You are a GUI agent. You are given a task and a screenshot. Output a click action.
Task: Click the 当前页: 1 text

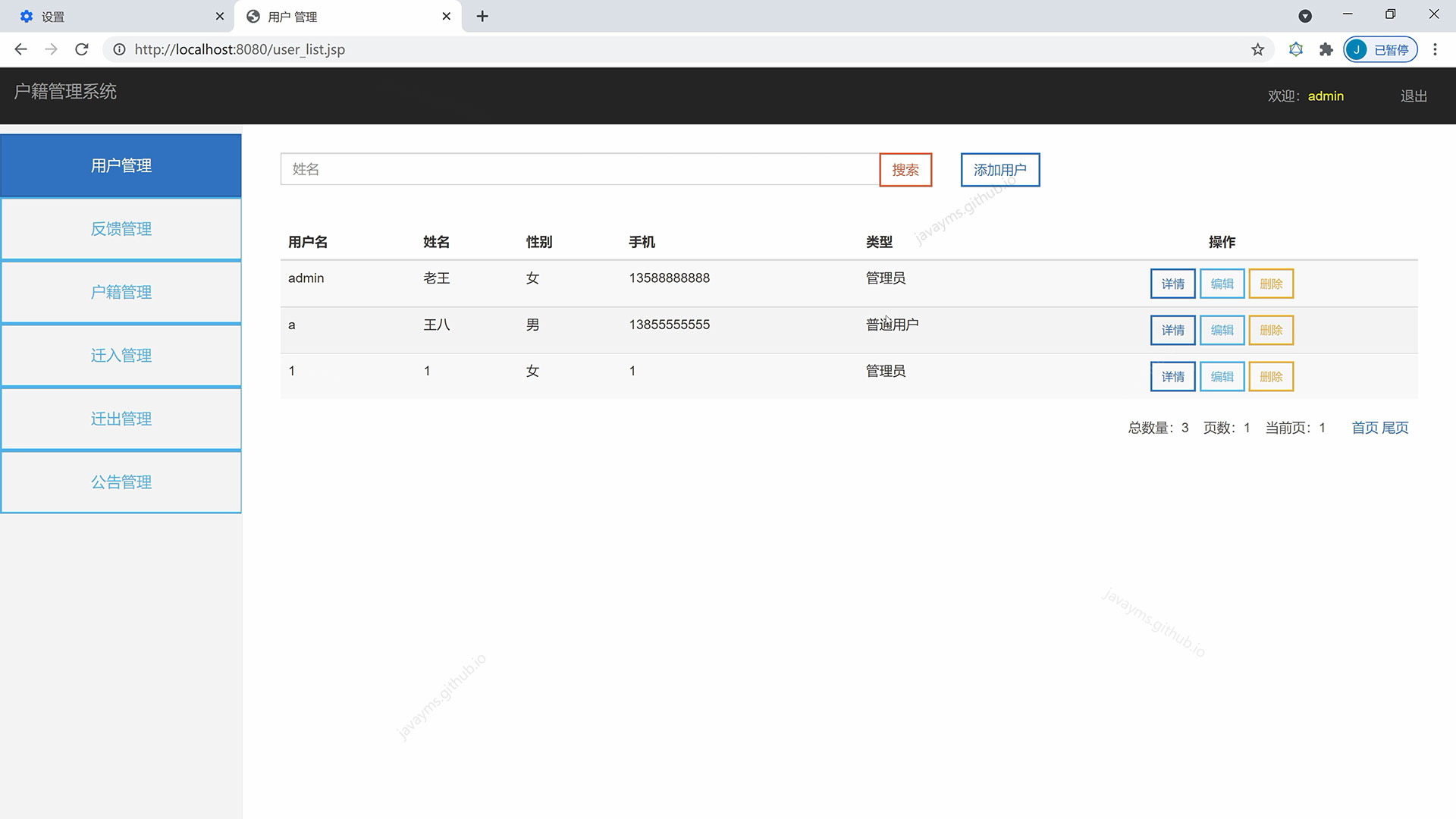click(x=1295, y=428)
